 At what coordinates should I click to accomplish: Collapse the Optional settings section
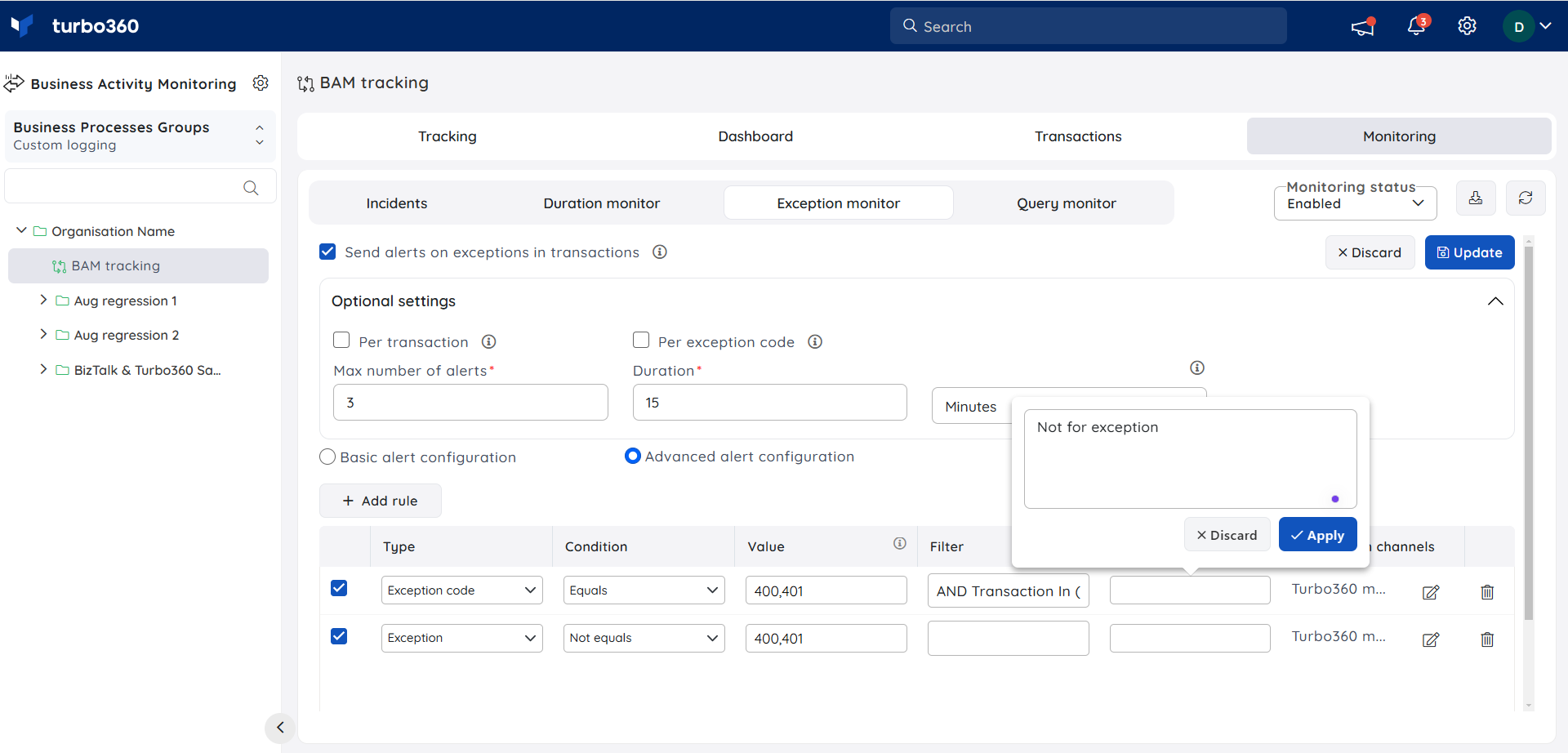(1494, 301)
